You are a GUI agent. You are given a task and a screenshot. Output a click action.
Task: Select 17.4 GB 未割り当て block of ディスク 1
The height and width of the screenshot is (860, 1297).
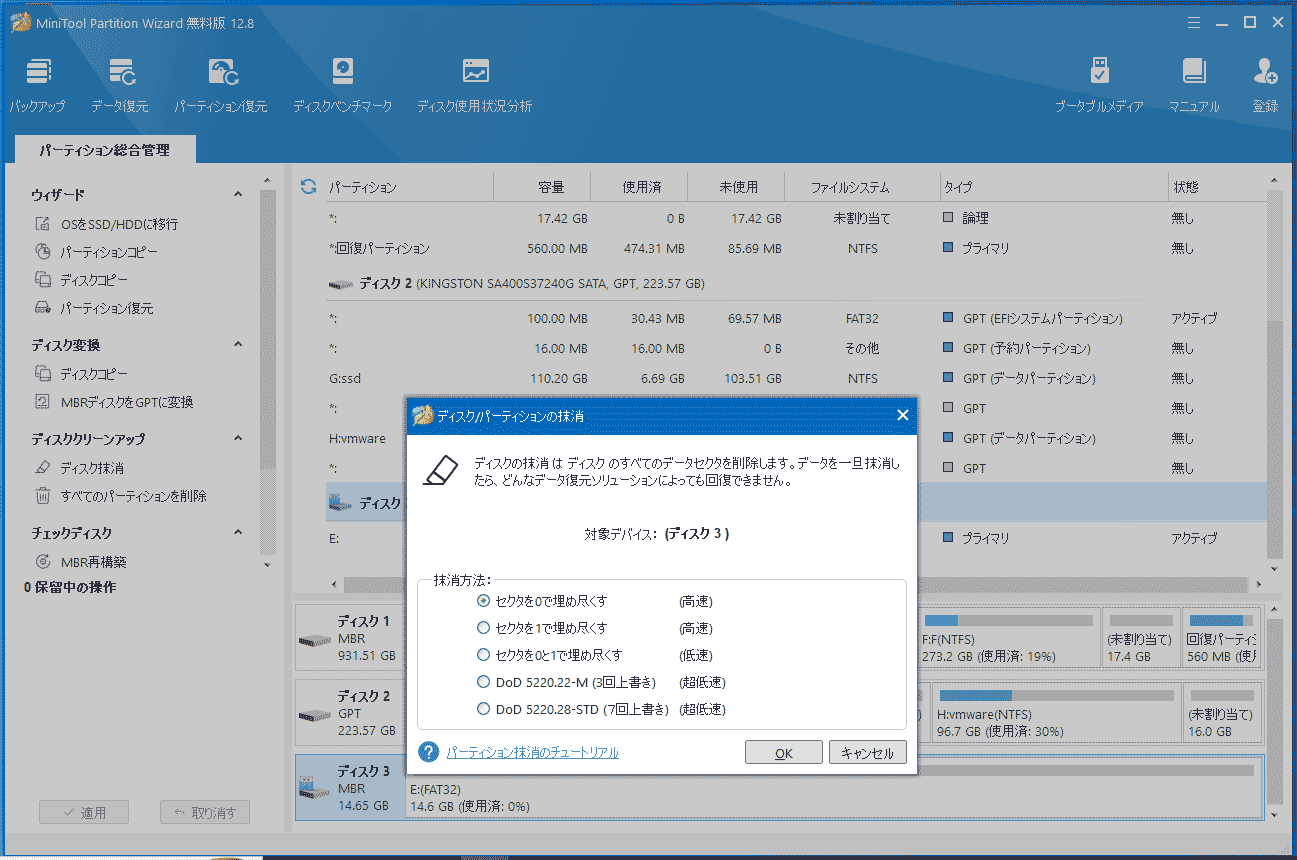[x=1140, y=639]
